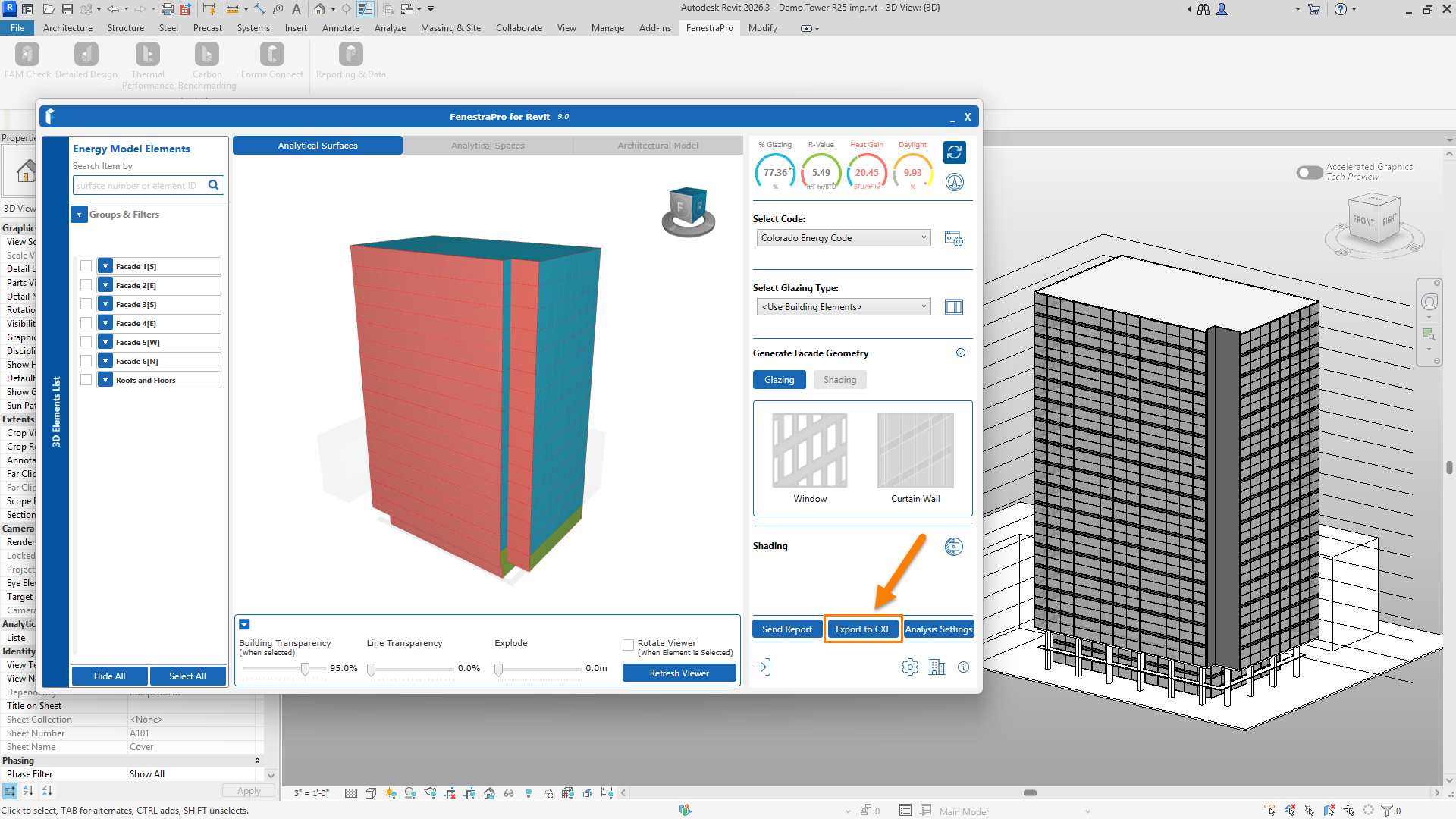Check the Facade 6[N] checkbox
This screenshot has width=1456, height=819.
(86, 361)
